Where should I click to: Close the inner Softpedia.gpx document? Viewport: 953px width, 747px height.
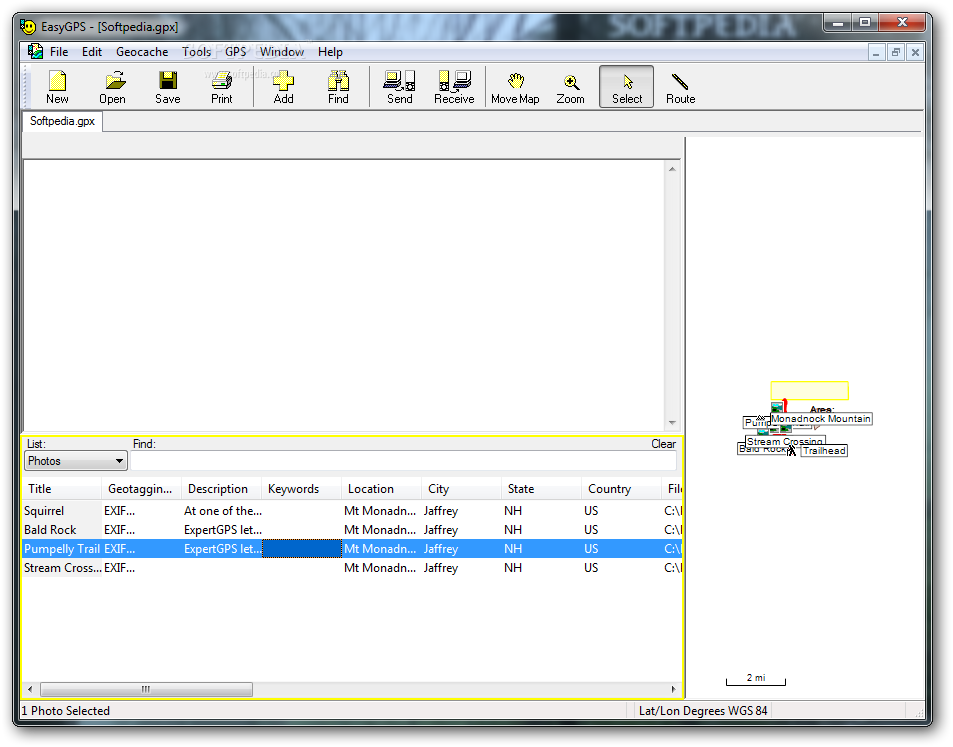915,52
